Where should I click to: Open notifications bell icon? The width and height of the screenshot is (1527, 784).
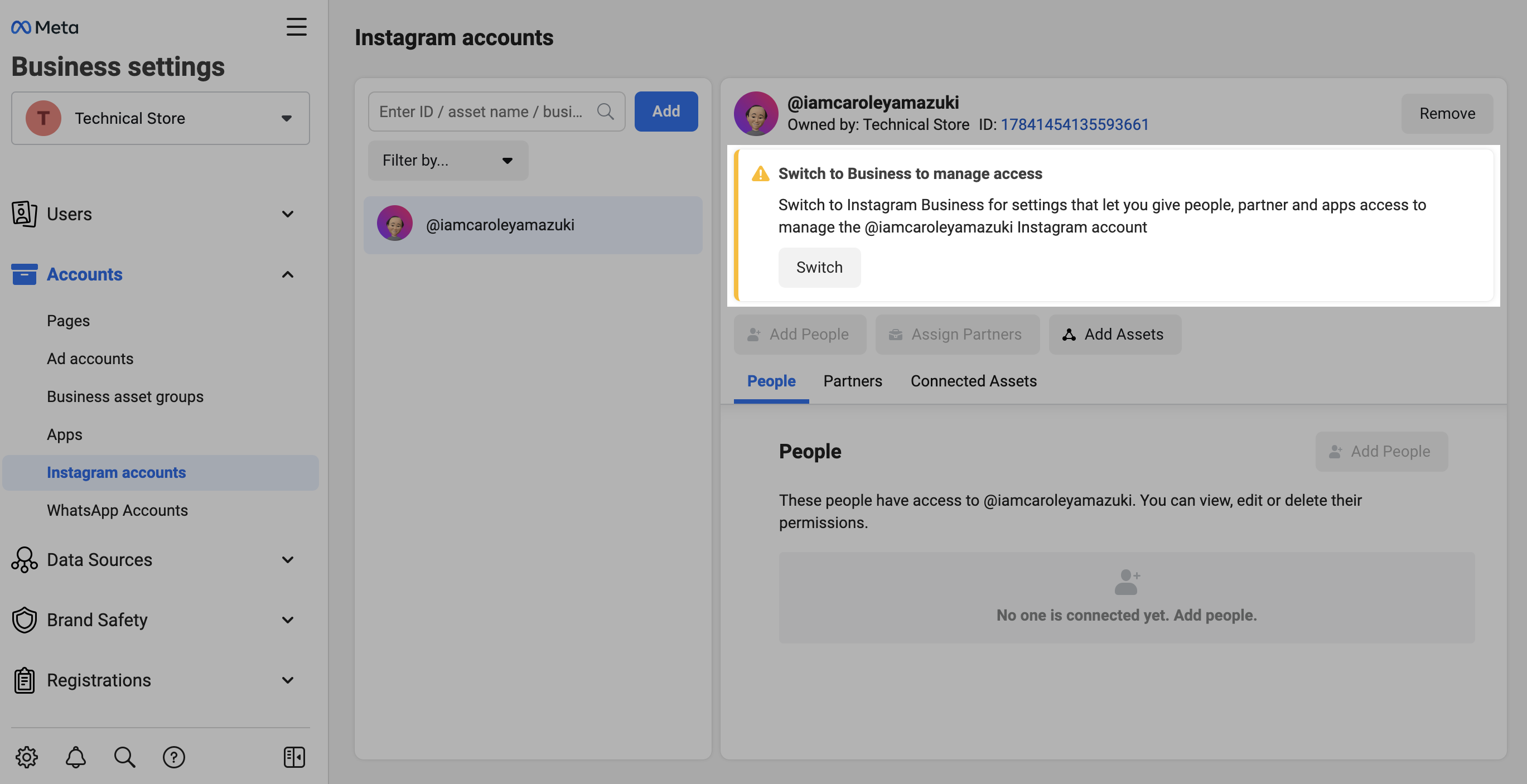pos(76,757)
